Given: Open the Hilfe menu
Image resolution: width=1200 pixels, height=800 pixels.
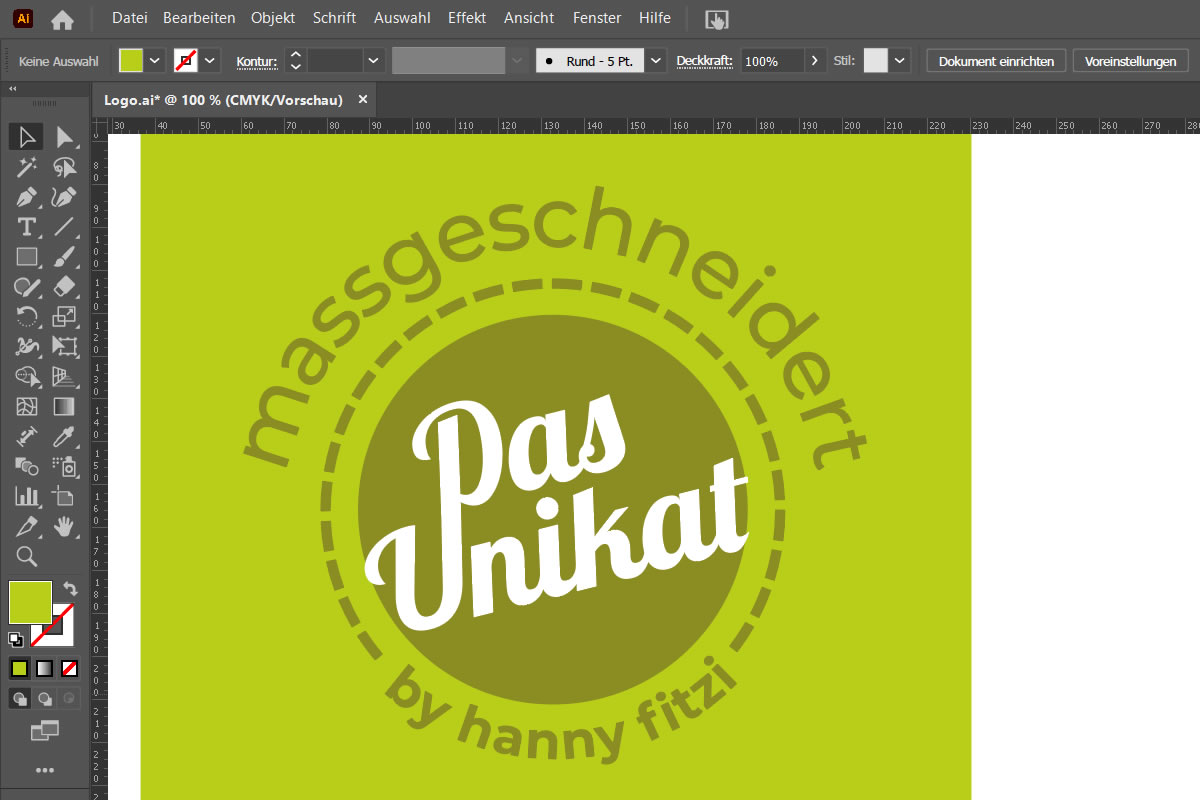Looking at the screenshot, I should (x=655, y=18).
